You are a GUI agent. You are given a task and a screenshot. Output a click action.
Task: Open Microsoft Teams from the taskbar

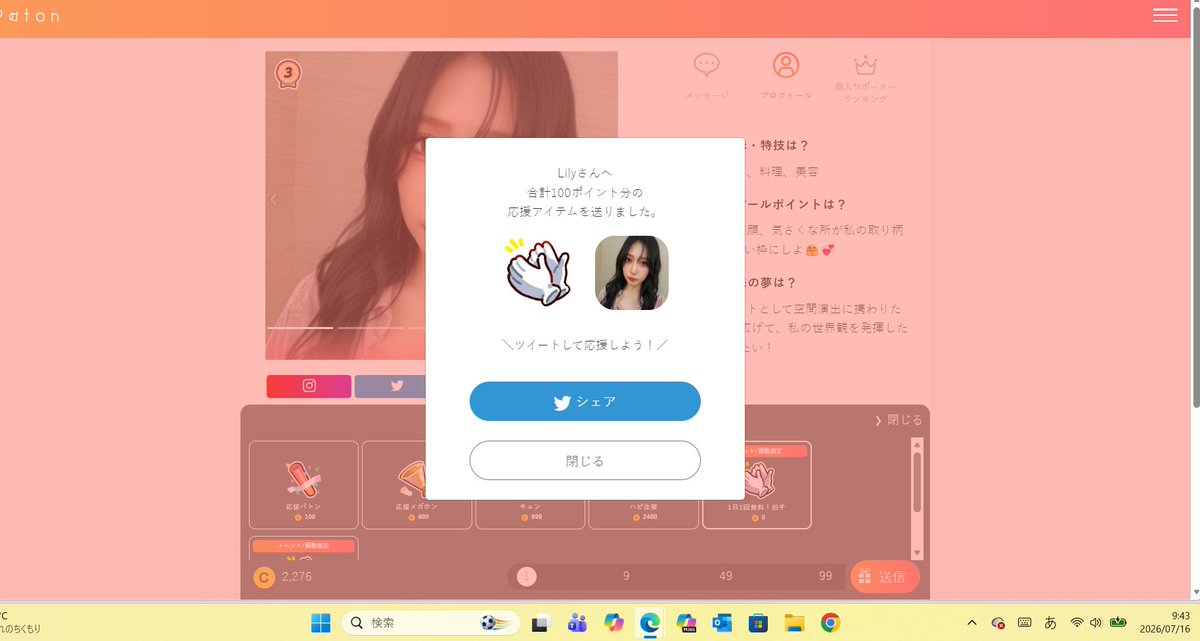point(577,623)
